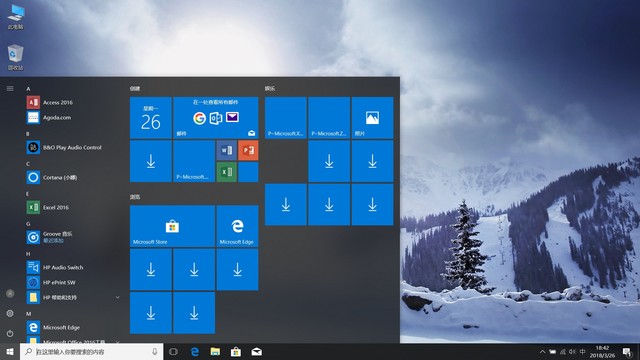Image resolution: width=640 pixels, height=360 pixels.
Task: Open Mail from the taskbar
Action: pyautogui.click(x=256, y=351)
